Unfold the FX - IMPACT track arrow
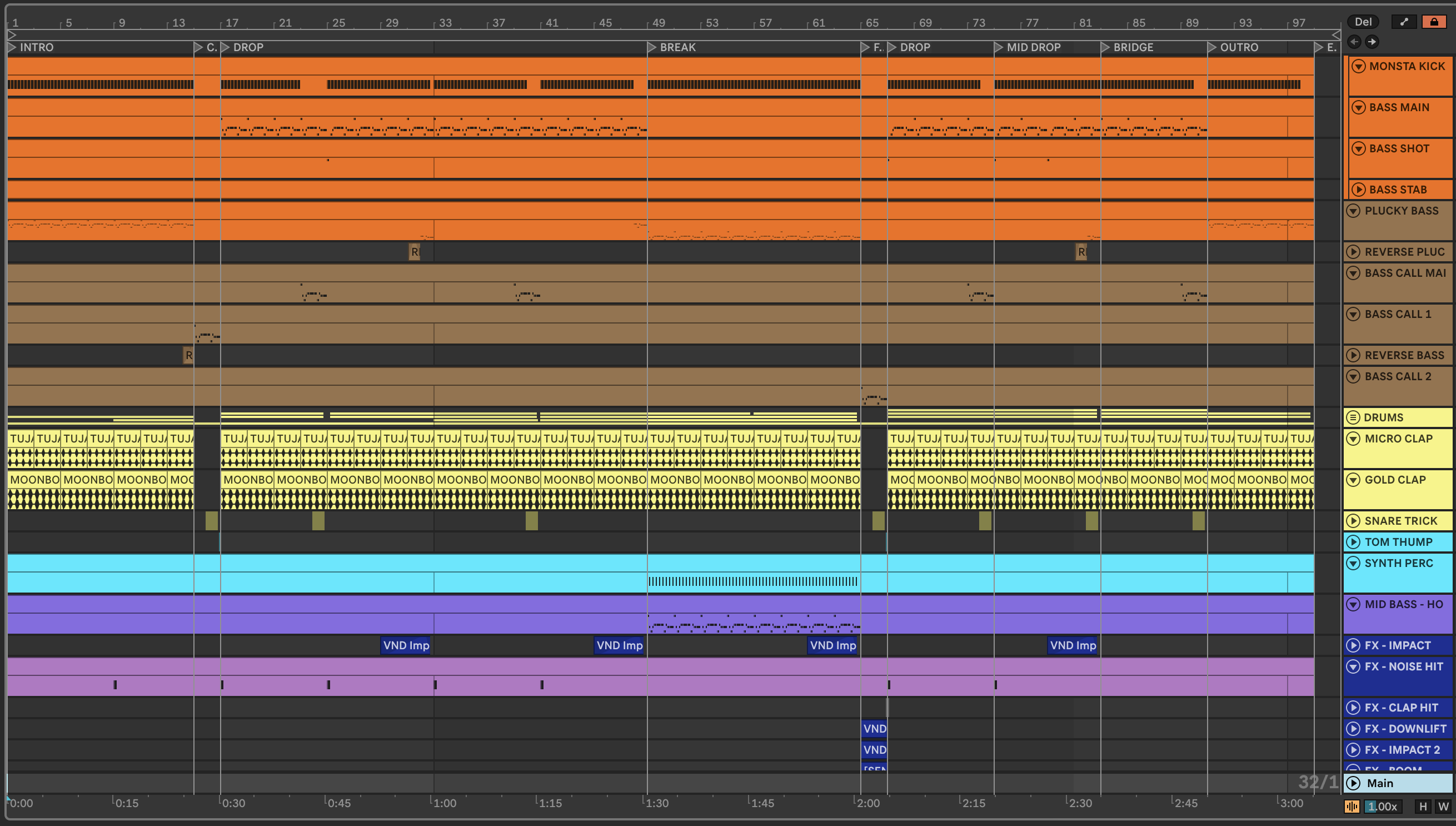The image size is (1456, 826). [x=1353, y=645]
